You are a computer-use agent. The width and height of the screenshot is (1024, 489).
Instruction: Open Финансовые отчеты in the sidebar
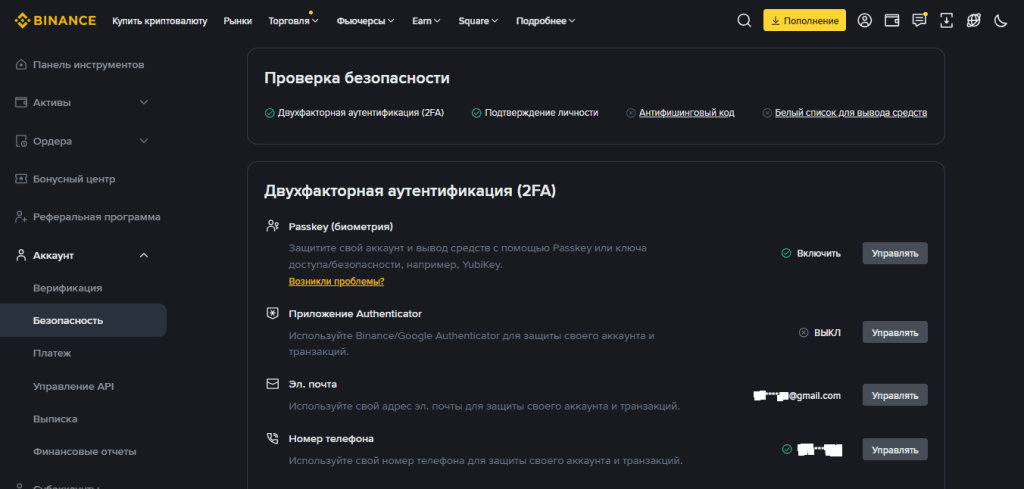click(85, 451)
